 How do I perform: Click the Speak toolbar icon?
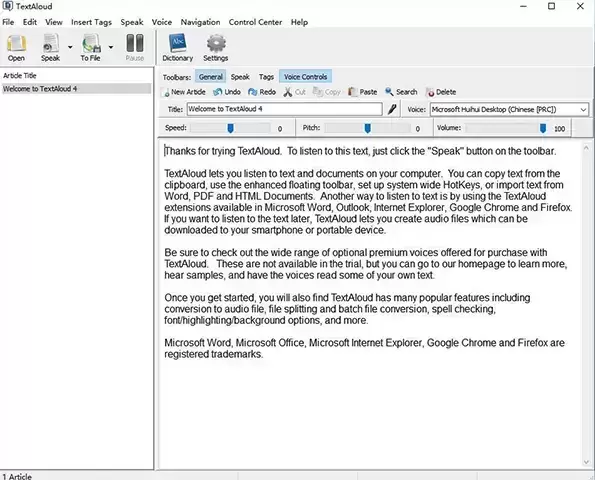50,48
